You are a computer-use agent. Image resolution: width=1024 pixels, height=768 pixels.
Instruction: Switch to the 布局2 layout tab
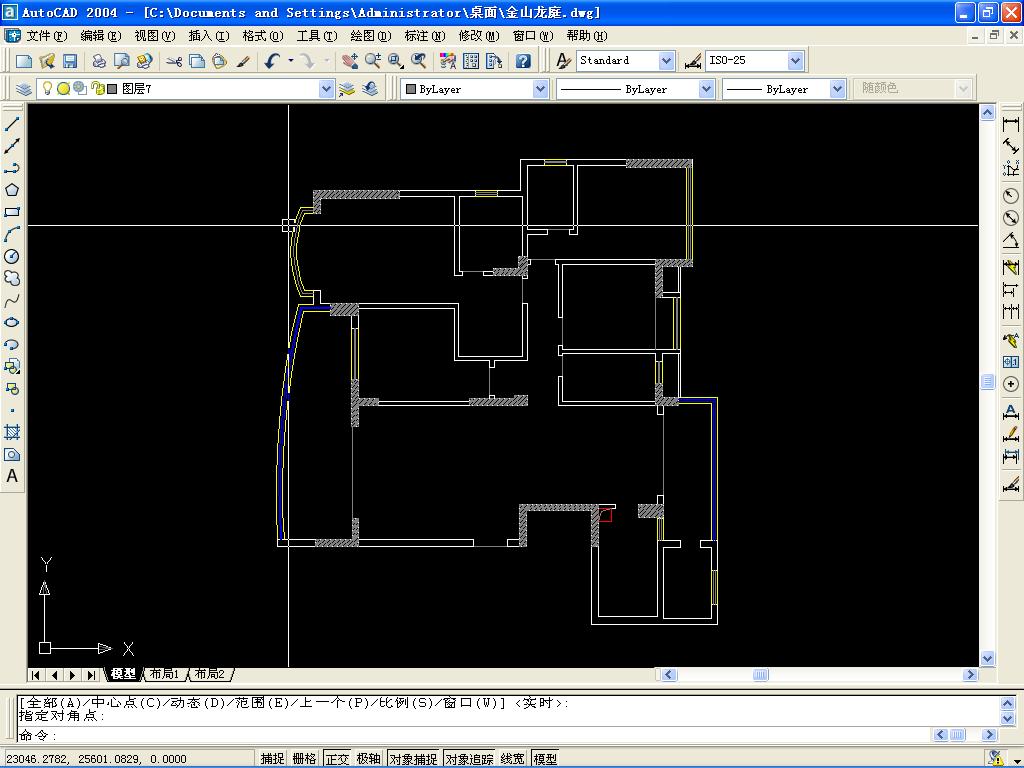coord(210,674)
